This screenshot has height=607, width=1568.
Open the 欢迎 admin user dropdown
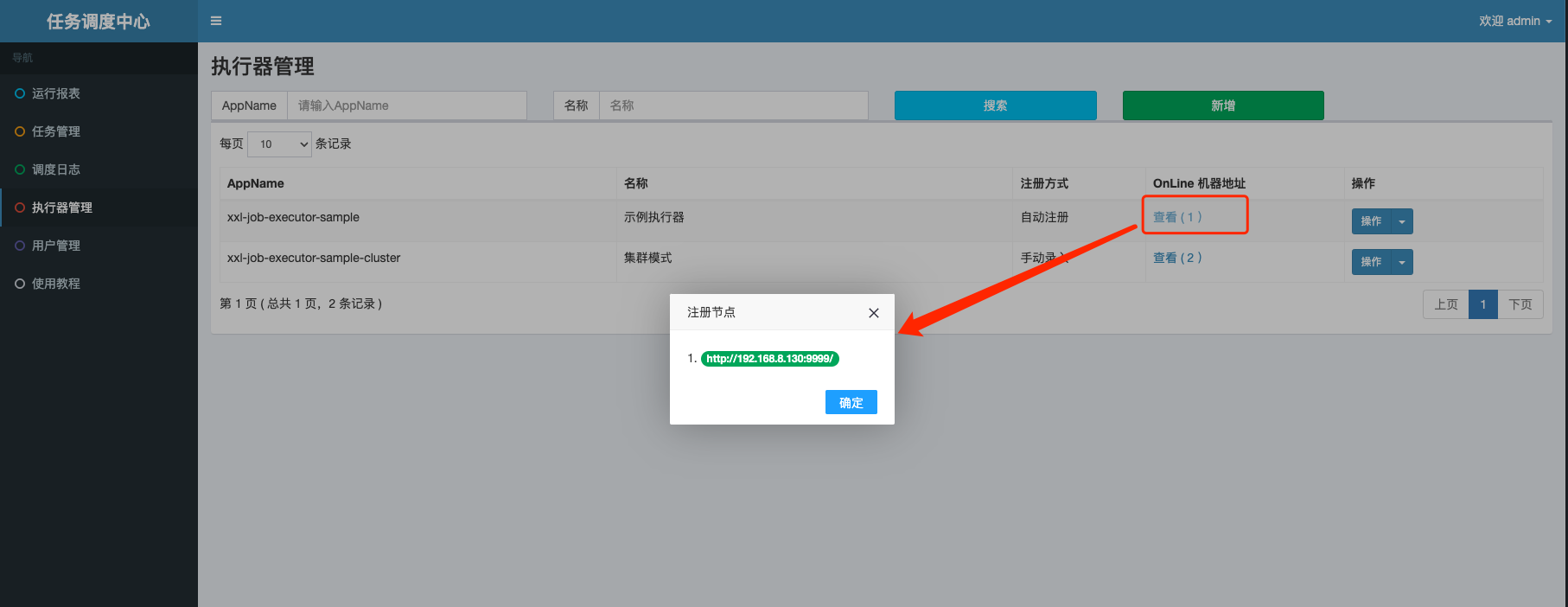pyautogui.click(x=1514, y=21)
